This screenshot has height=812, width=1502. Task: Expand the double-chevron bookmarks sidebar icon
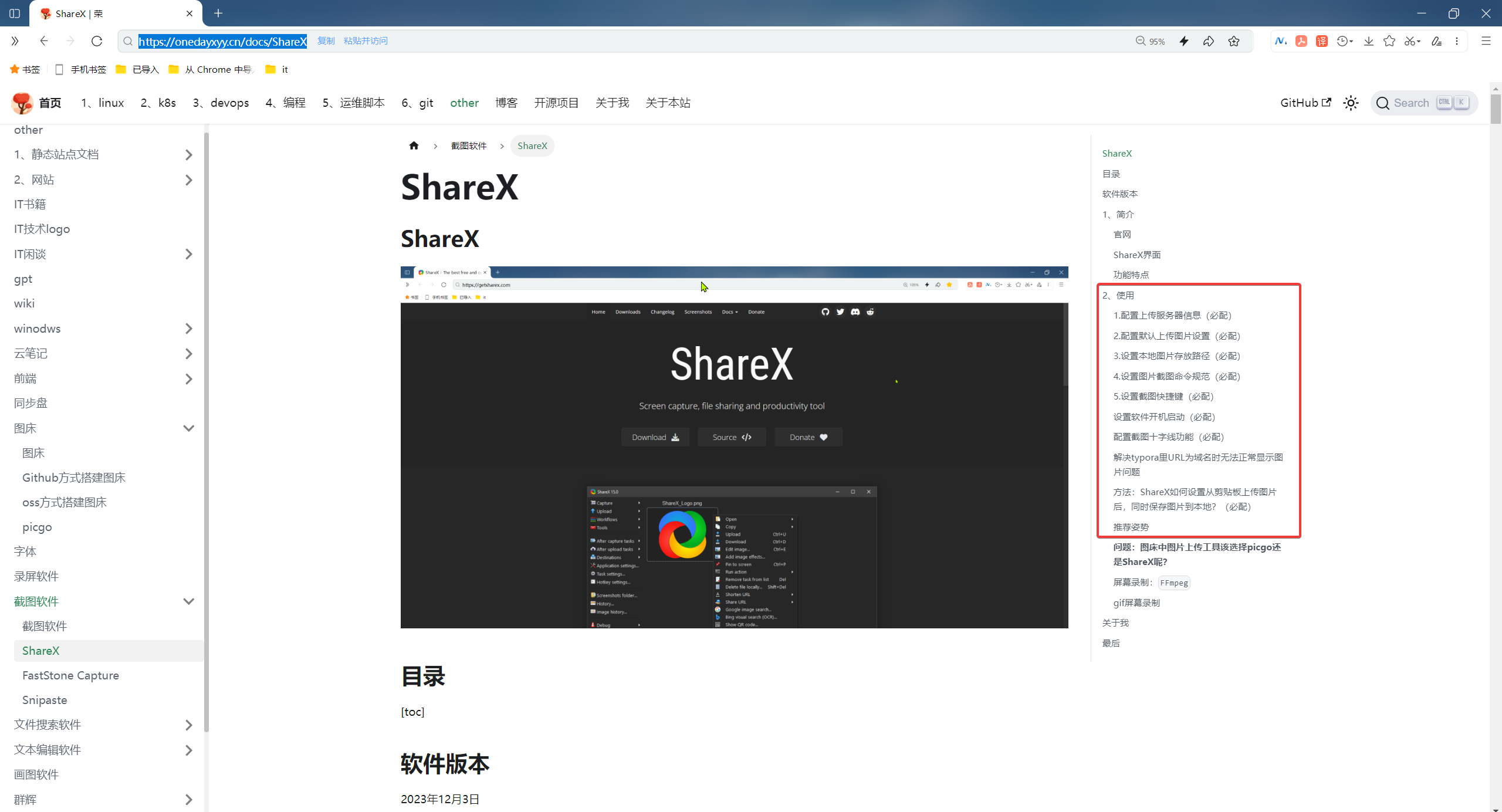coord(15,41)
